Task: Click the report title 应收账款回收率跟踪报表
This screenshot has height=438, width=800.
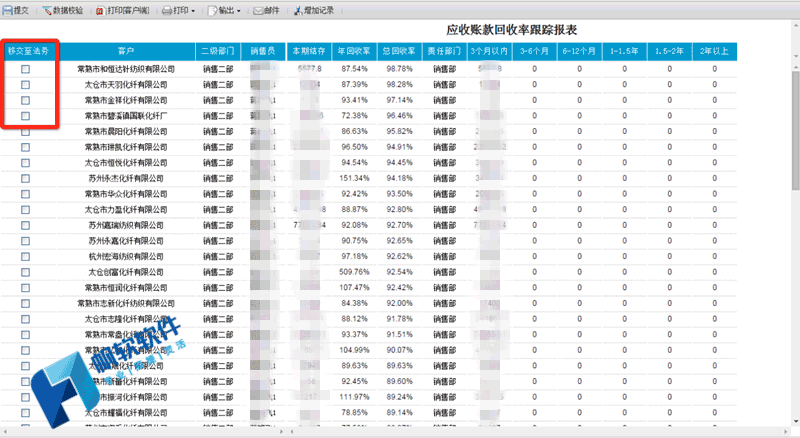Action: 512,30
